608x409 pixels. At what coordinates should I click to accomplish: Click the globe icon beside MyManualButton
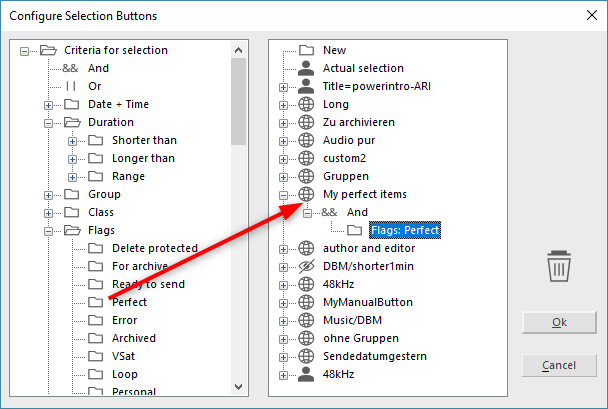click(x=307, y=302)
